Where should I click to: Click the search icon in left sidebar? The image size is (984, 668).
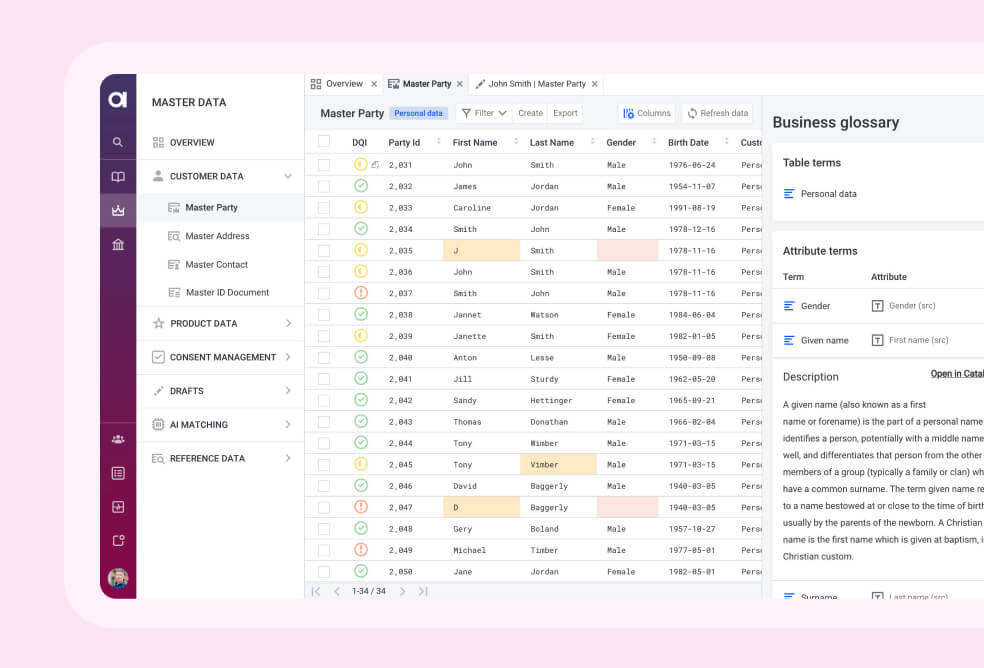(x=118, y=142)
